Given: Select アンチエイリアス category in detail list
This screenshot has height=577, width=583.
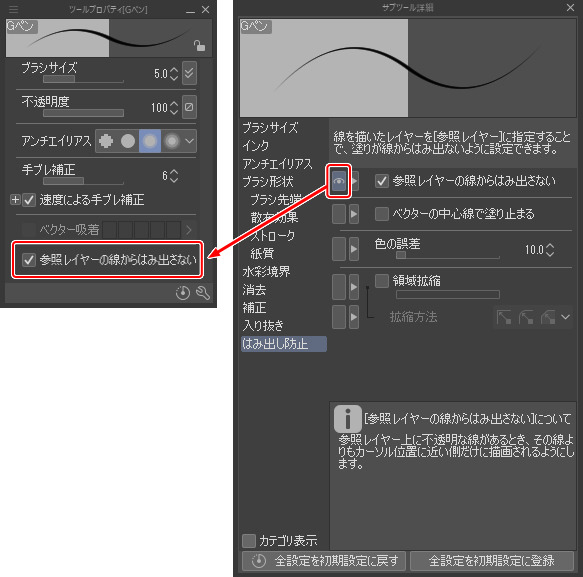Looking at the screenshot, I should (x=277, y=164).
